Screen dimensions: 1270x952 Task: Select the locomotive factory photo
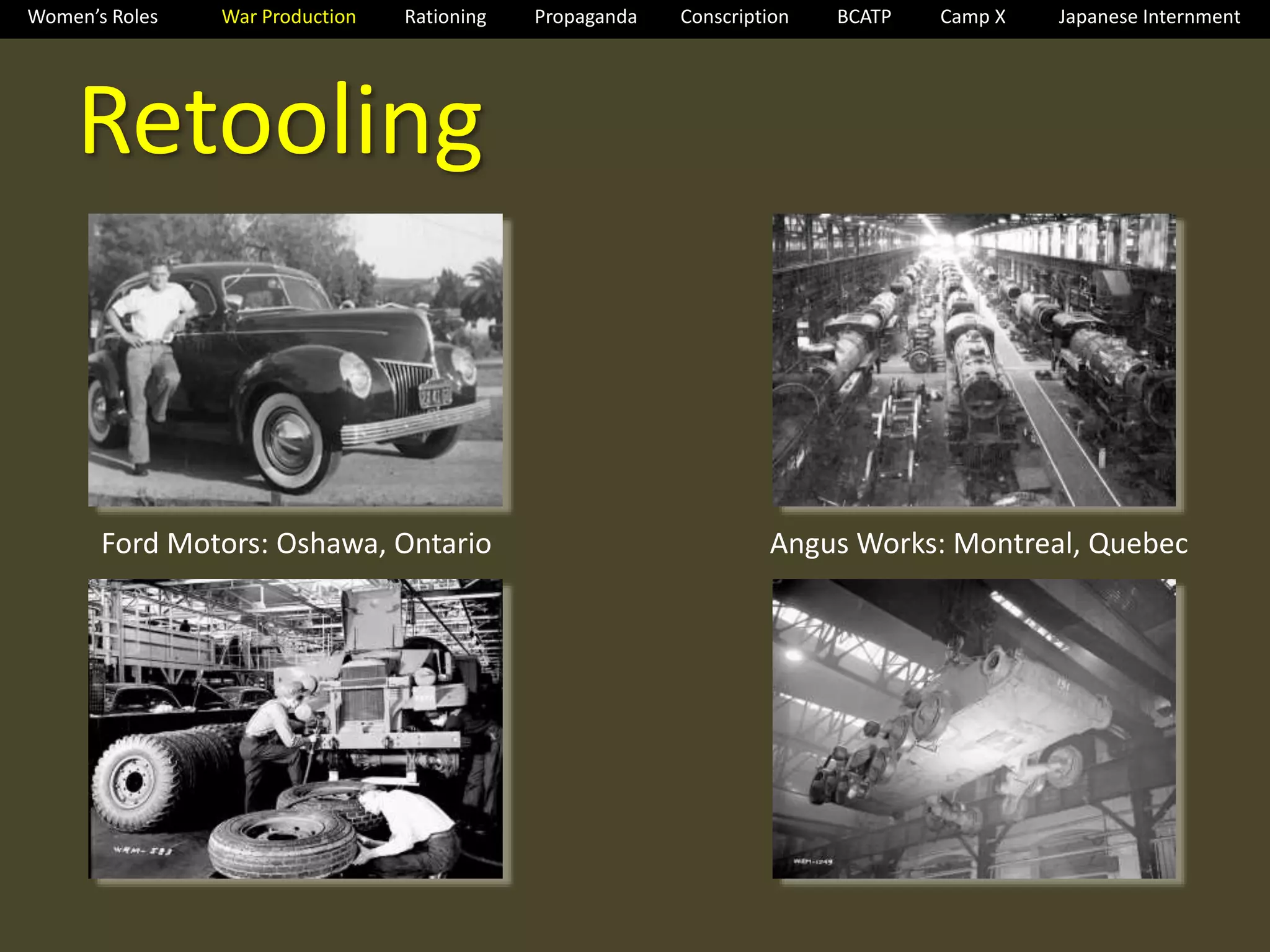pyautogui.click(x=974, y=359)
